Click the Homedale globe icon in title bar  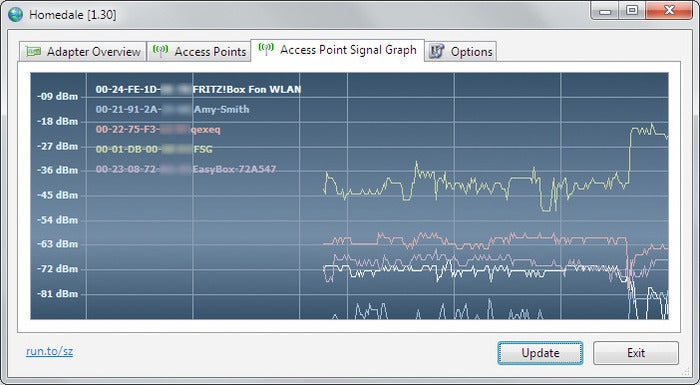pyautogui.click(x=15, y=15)
